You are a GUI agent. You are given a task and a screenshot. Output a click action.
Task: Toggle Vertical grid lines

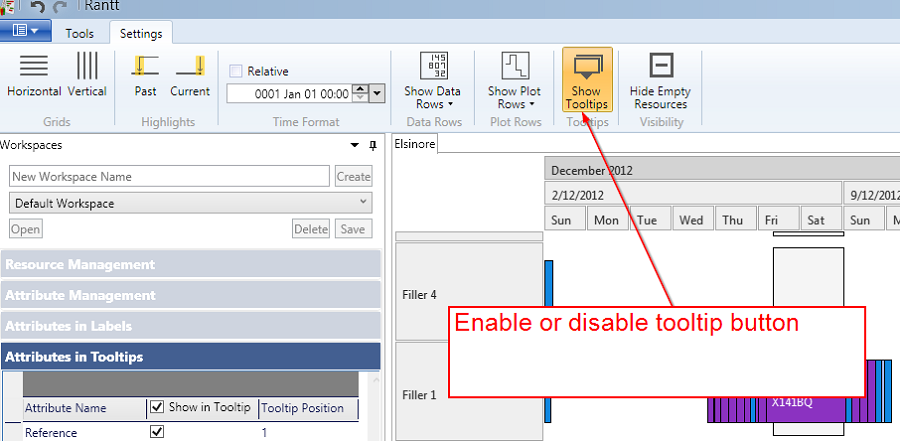(87, 75)
